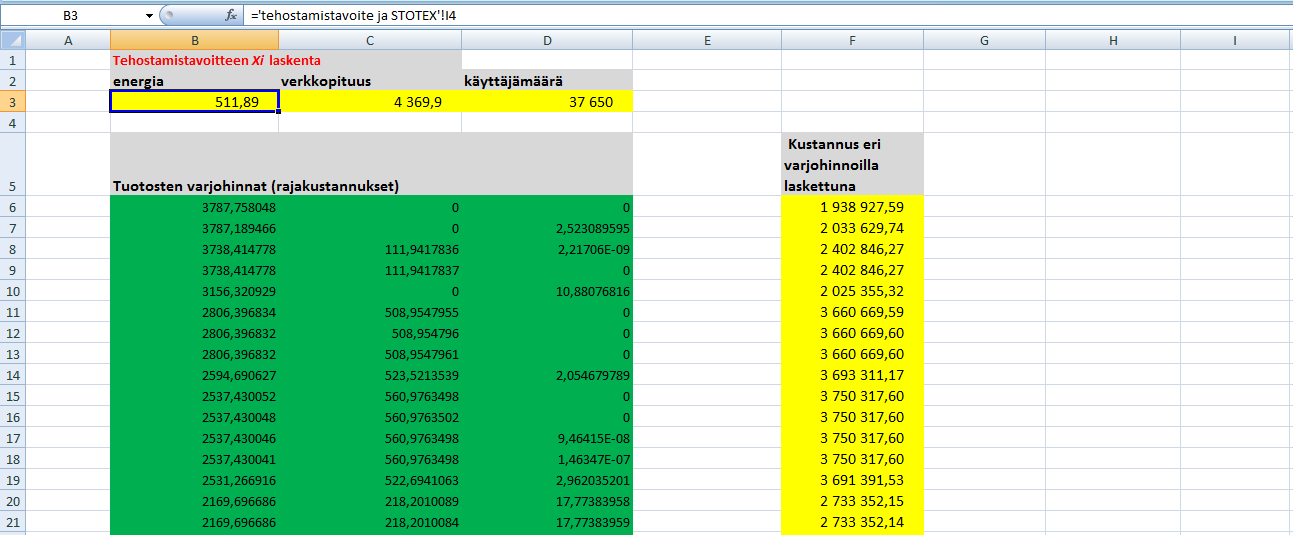Select row 10 header

tap(12, 291)
